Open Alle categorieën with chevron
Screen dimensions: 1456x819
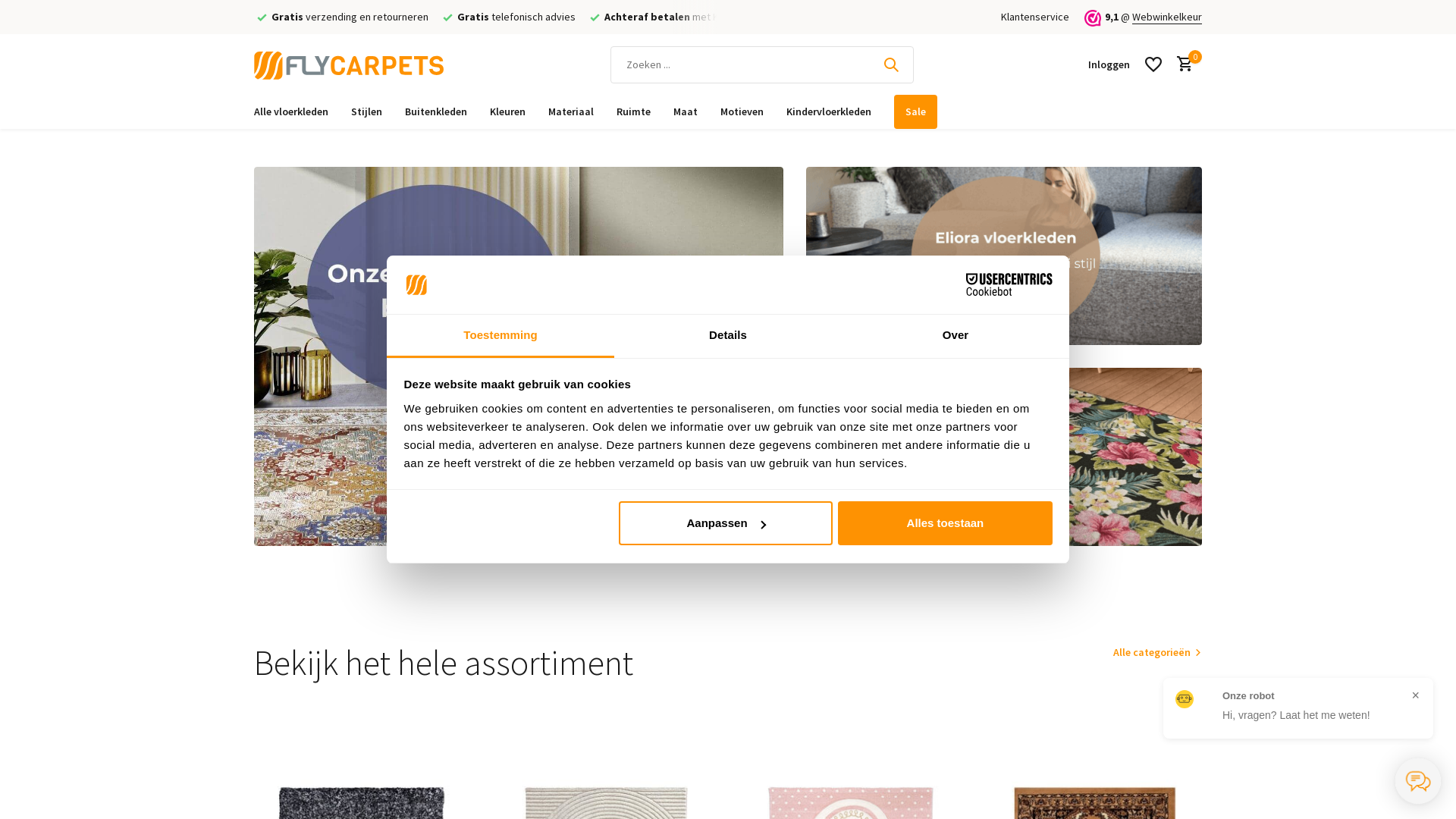[1157, 652]
